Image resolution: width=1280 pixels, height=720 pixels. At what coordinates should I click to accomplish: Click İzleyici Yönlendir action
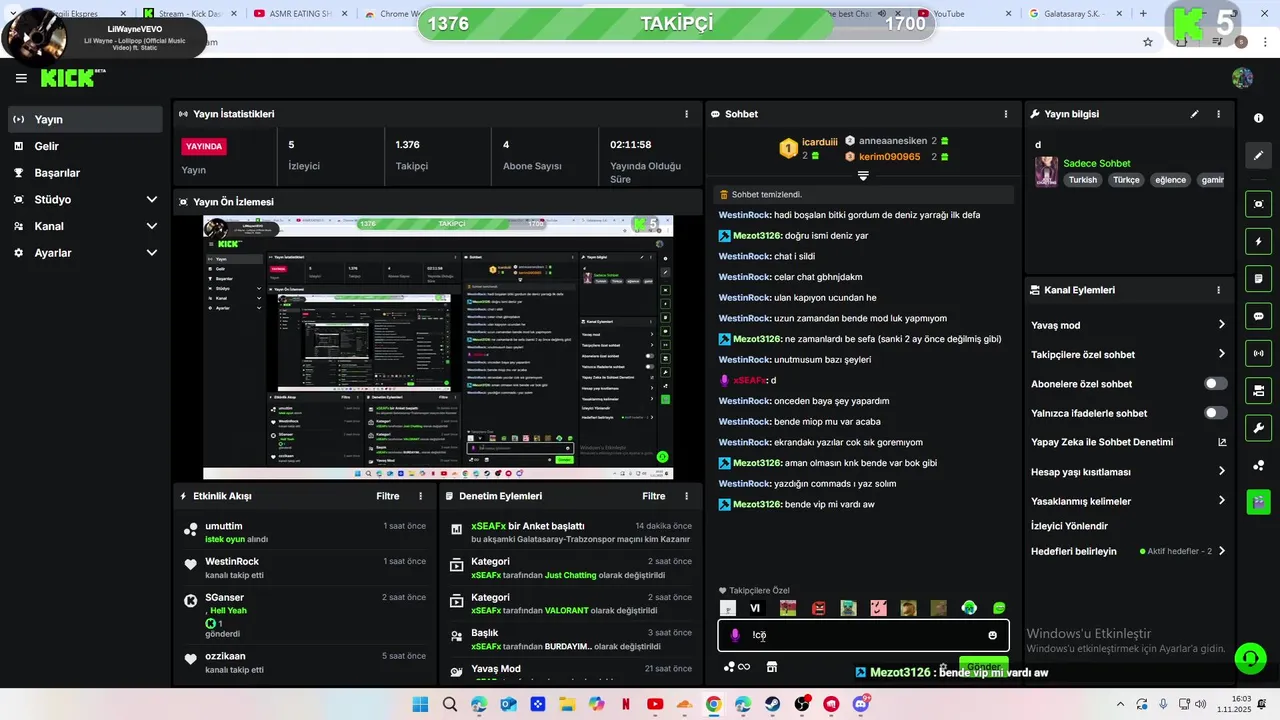[x=1069, y=526]
